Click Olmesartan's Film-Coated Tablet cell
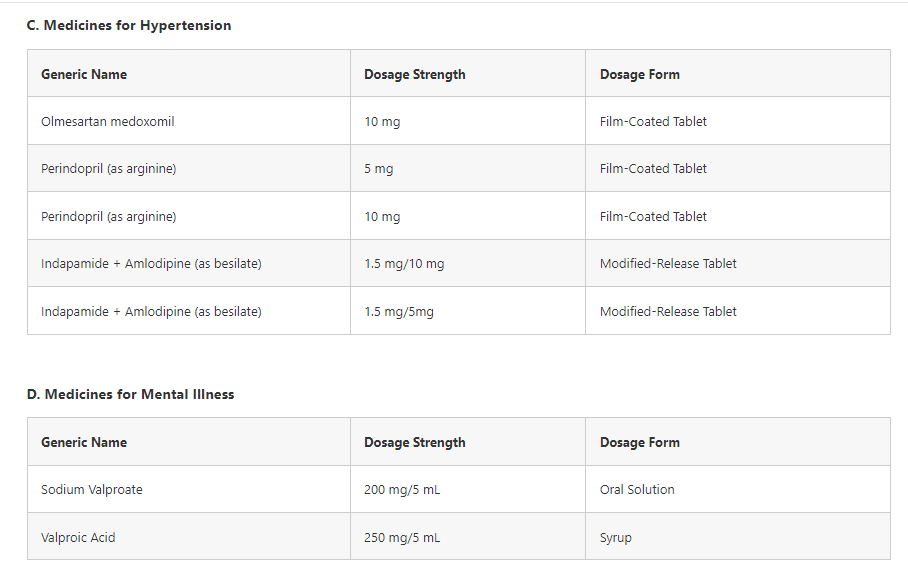The width and height of the screenshot is (908, 576). [653, 121]
